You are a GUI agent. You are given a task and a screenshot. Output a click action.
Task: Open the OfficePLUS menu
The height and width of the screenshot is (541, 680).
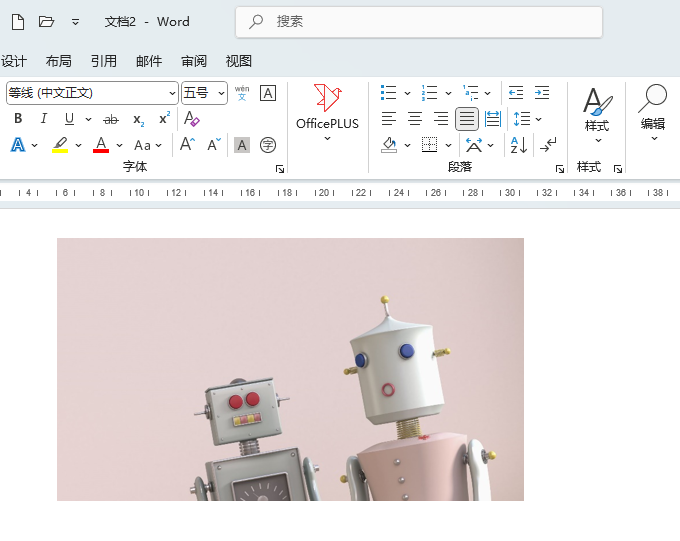327,113
